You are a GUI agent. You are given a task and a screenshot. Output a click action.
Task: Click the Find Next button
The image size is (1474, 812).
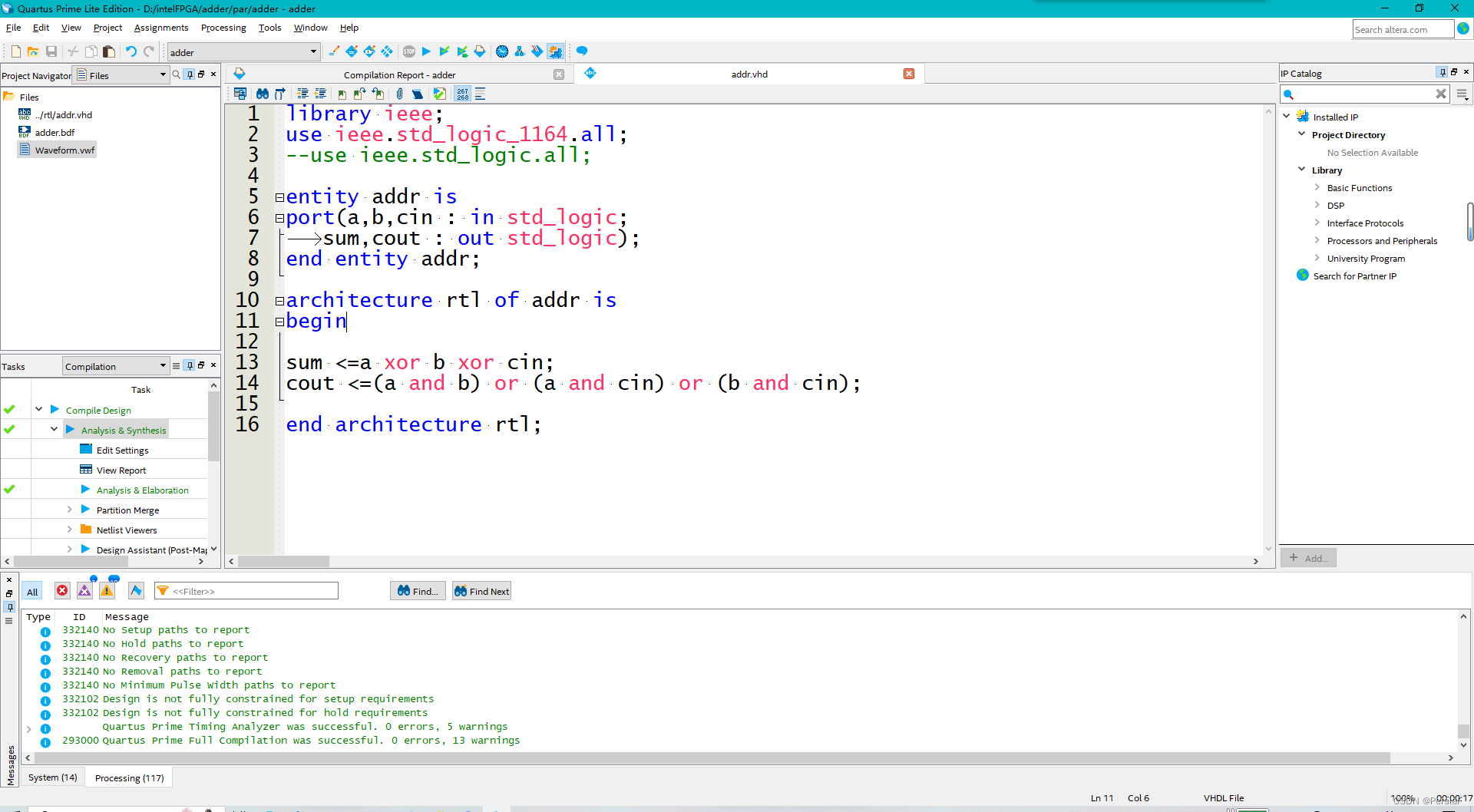coord(482,591)
